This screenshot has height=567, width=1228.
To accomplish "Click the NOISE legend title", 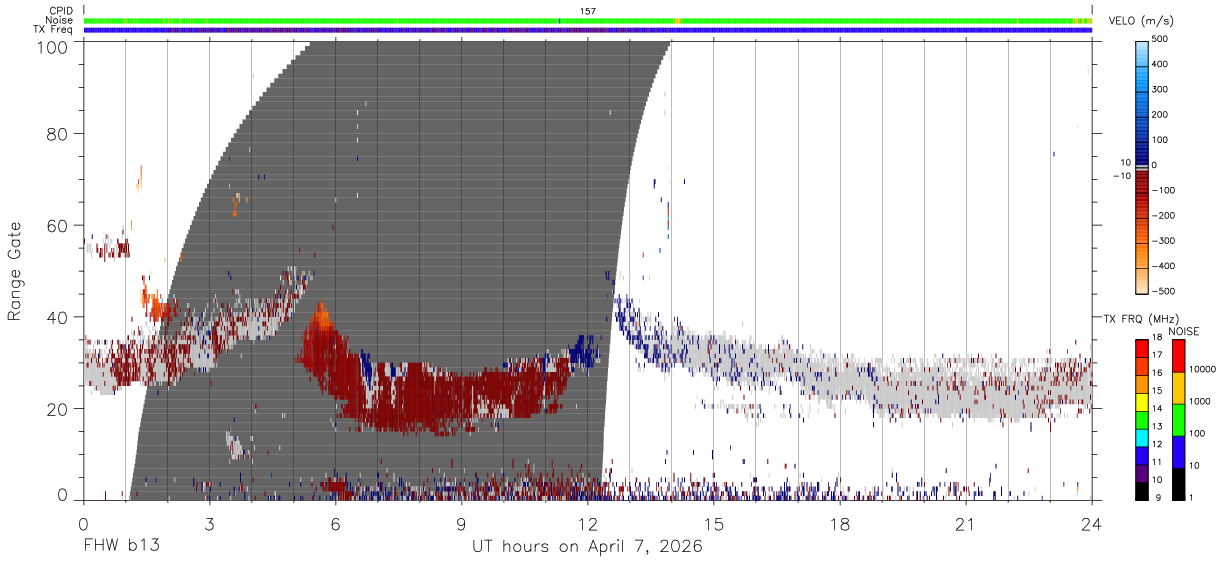I will pyautogui.click(x=1183, y=331).
